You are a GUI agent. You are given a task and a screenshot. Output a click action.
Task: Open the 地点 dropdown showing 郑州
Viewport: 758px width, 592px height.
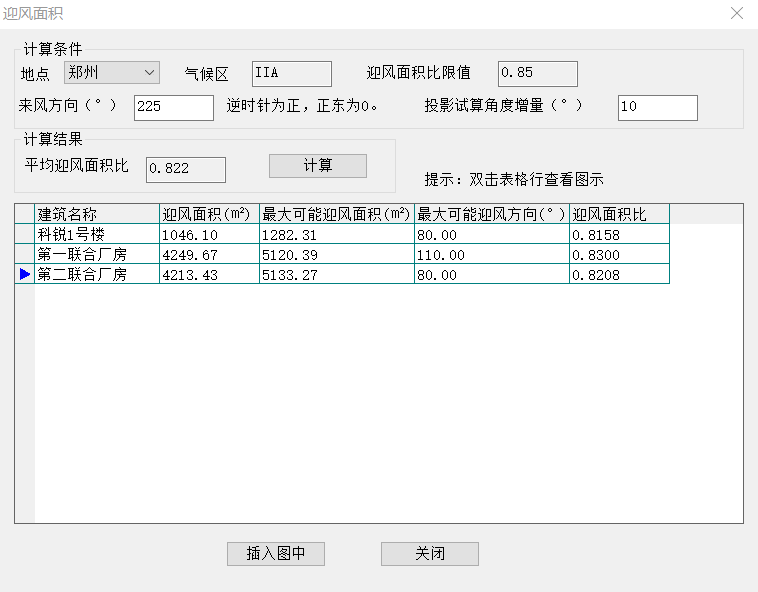coord(111,73)
